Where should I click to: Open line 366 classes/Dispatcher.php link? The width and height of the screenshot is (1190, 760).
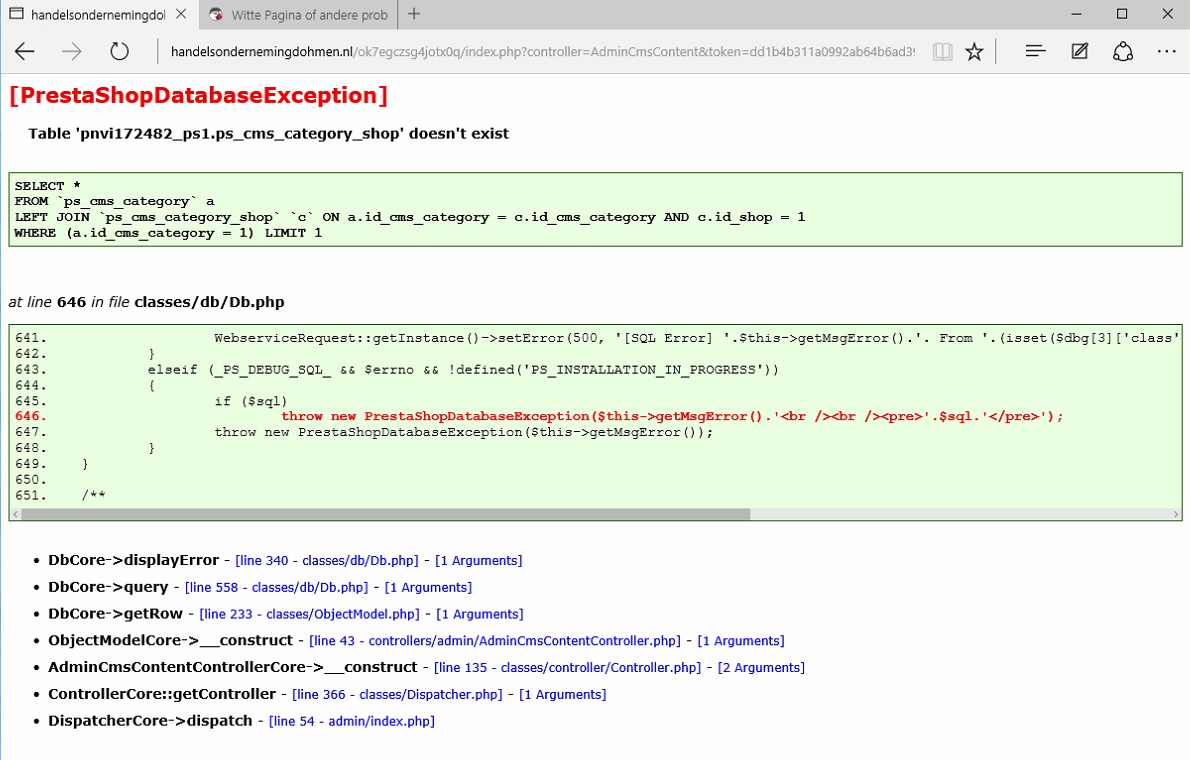click(x=397, y=694)
